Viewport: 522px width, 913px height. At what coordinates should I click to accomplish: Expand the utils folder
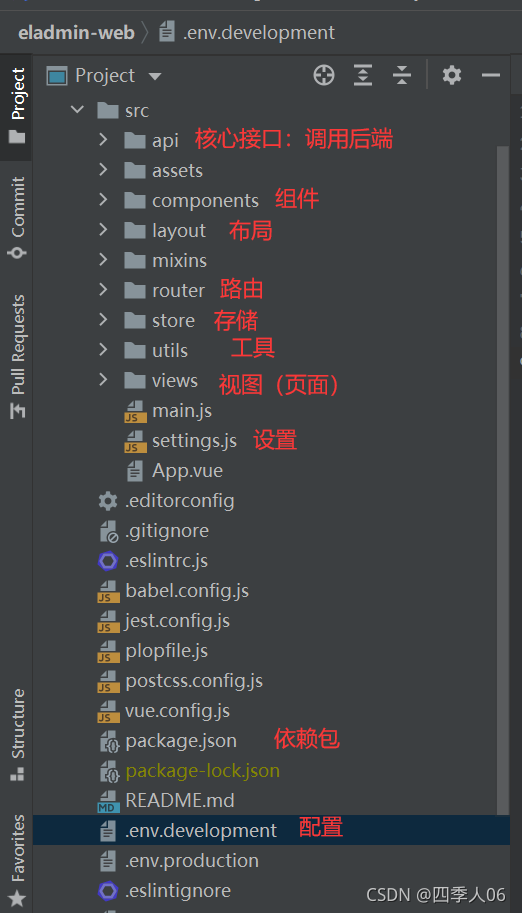tap(104, 349)
